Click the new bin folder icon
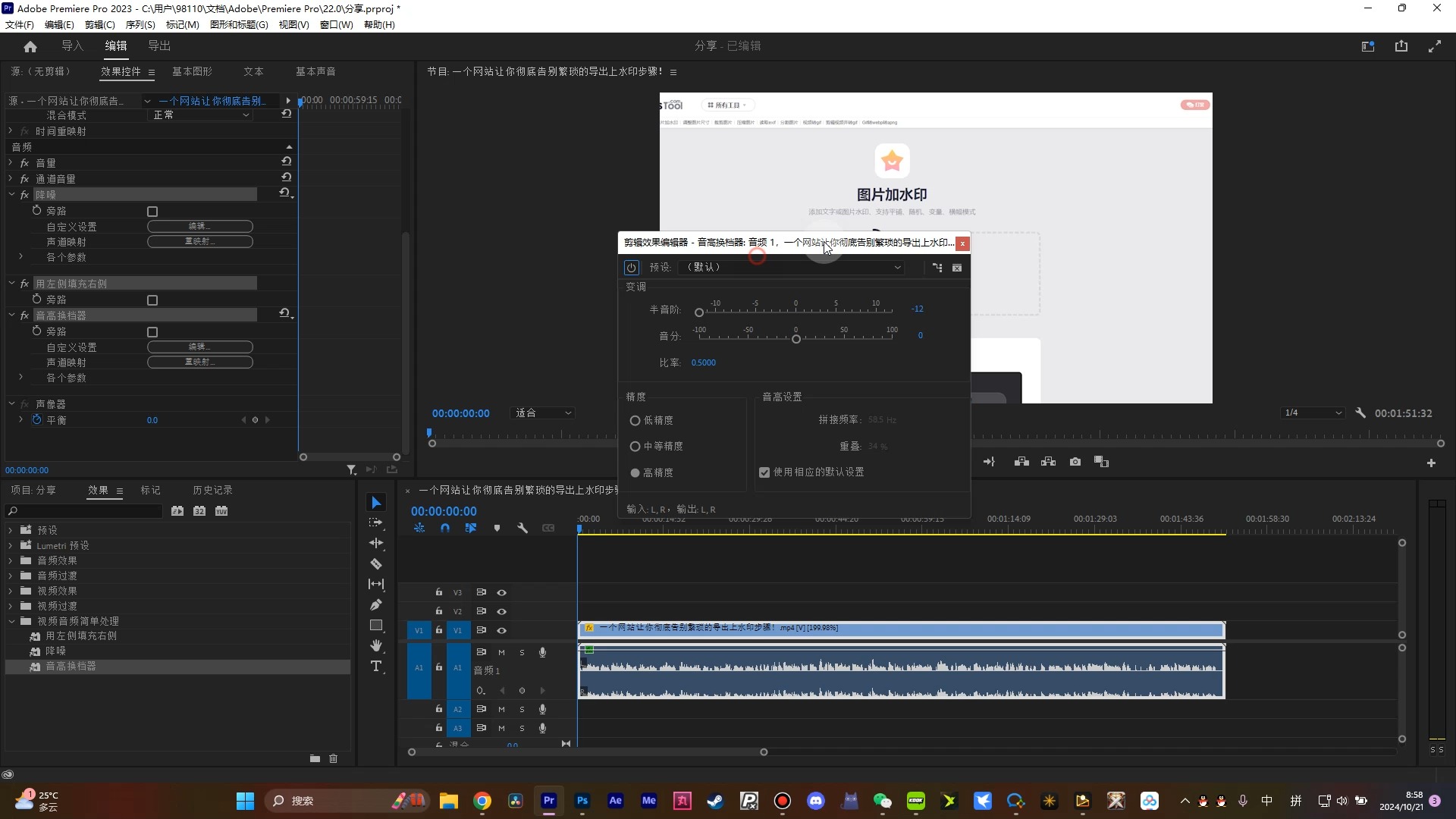The image size is (1456, 819). pos(315,758)
